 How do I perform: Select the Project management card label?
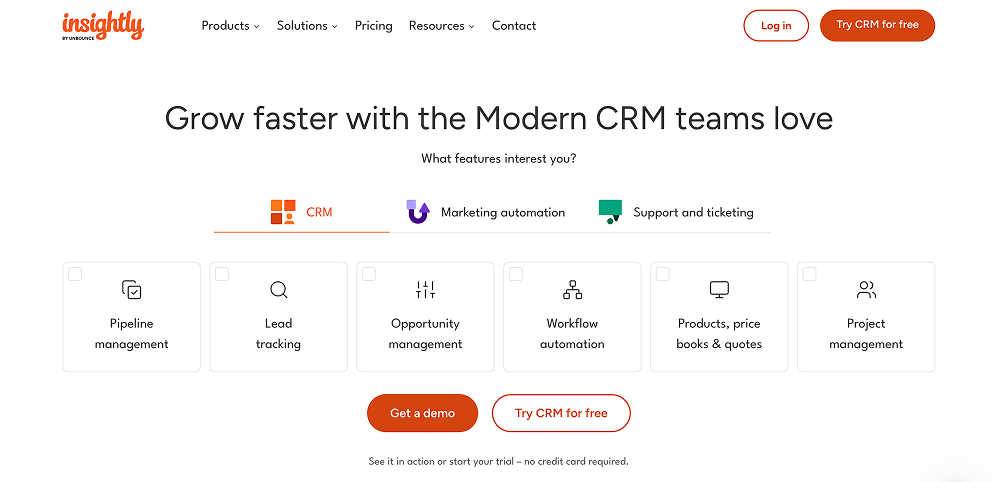click(x=866, y=334)
